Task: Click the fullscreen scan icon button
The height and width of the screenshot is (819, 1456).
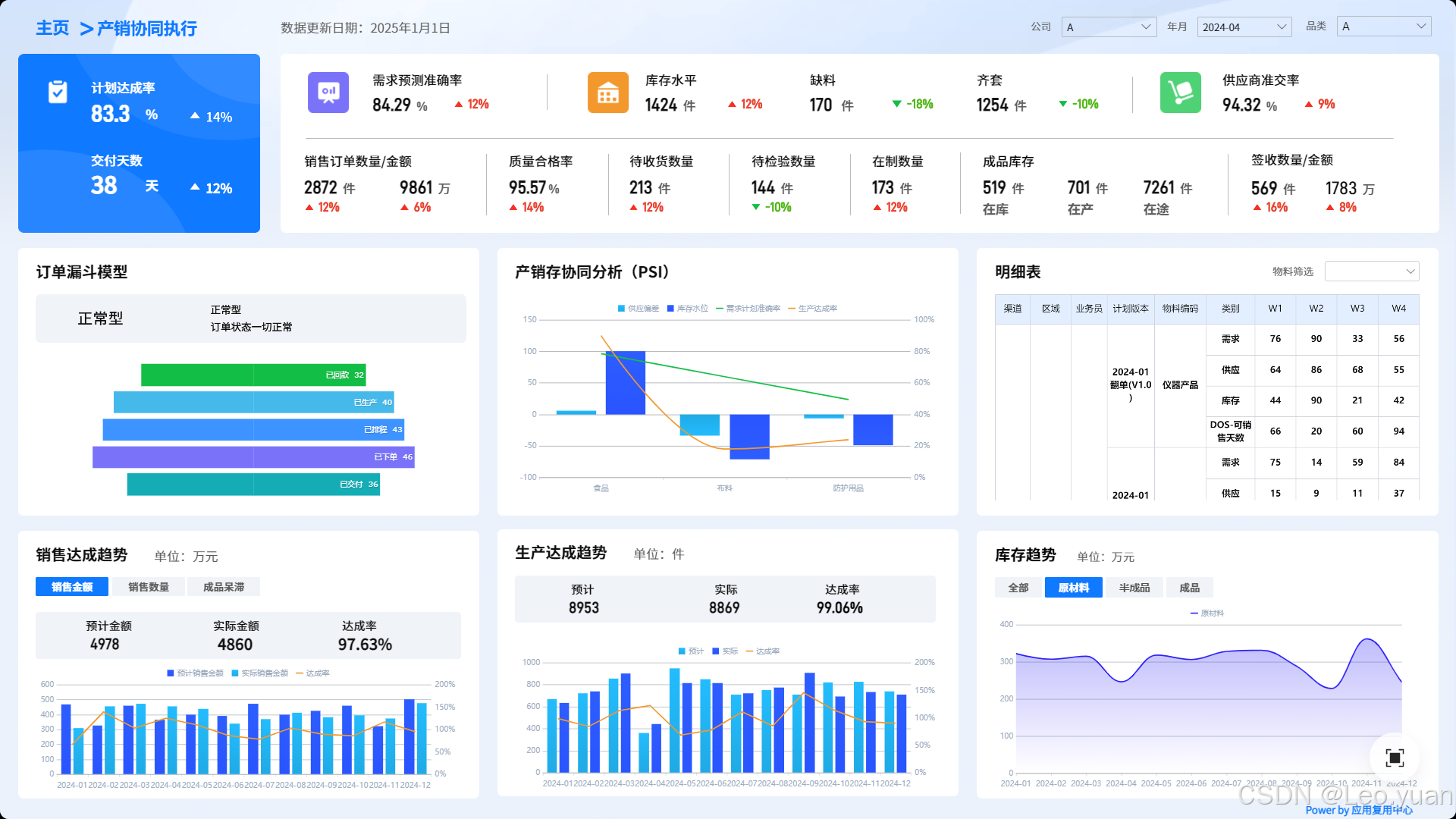Action: pyautogui.click(x=1394, y=757)
